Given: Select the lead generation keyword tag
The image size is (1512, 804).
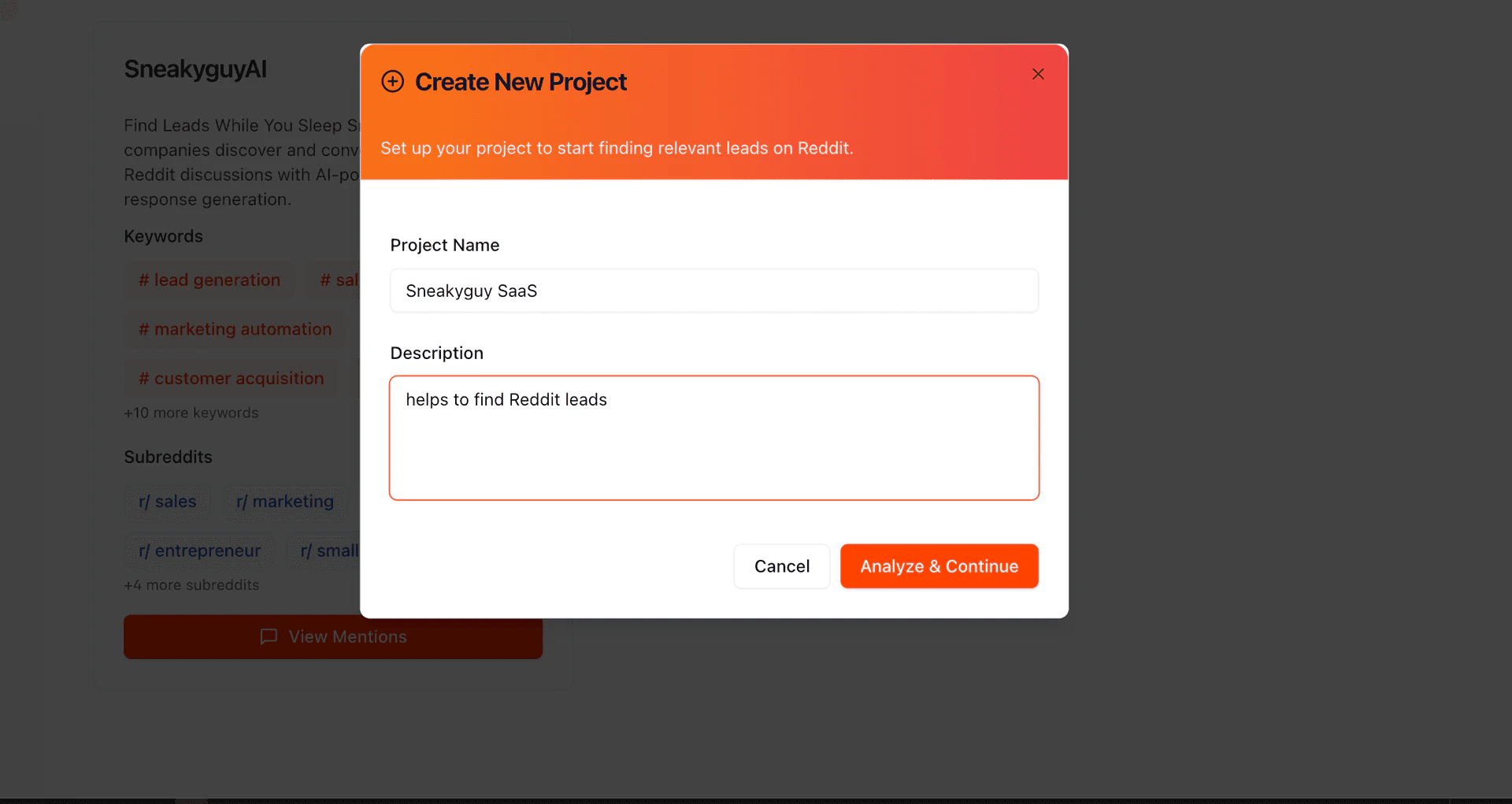Looking at the screenshot, I should coord(209,280).
